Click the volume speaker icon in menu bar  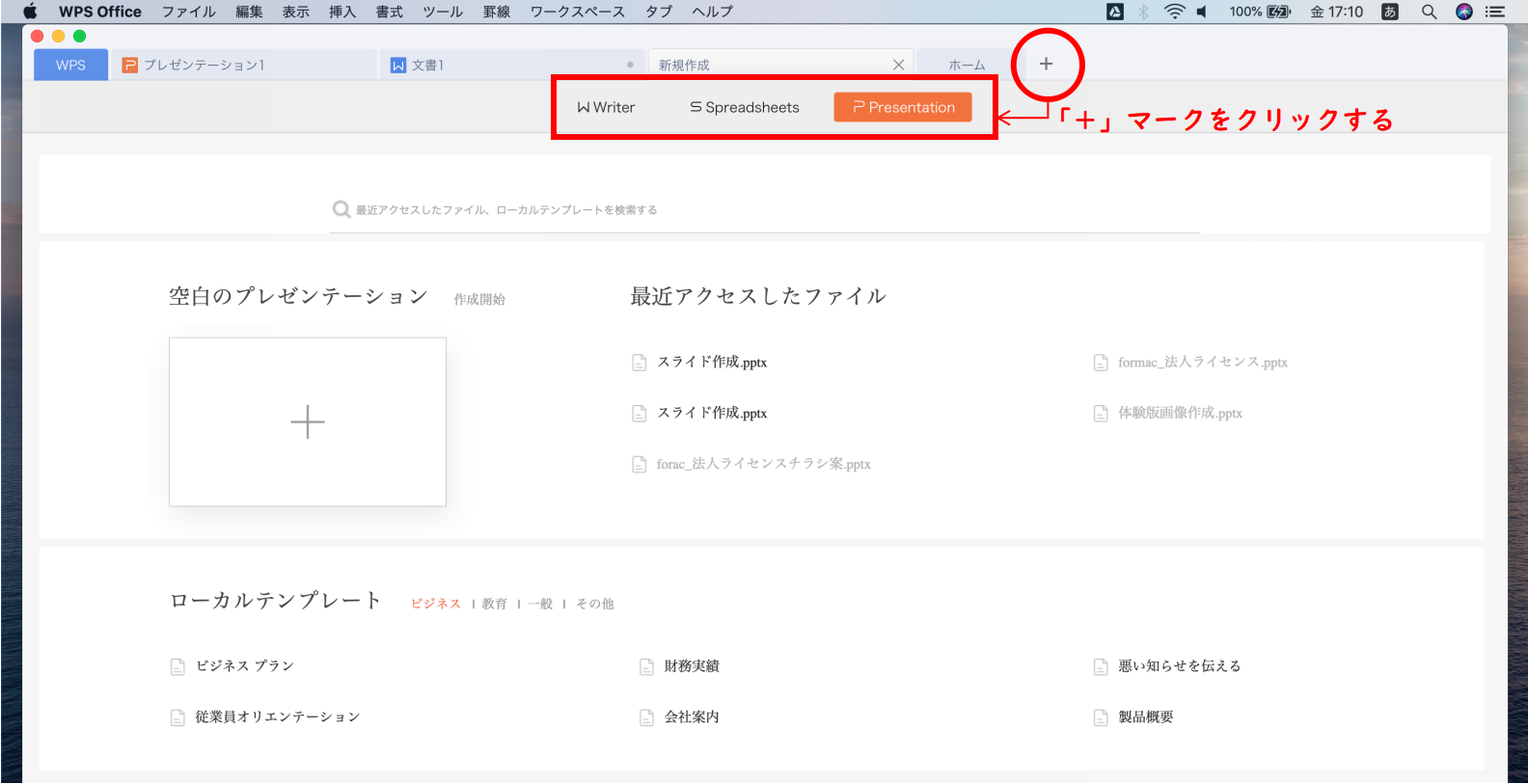coord(1202,12)
